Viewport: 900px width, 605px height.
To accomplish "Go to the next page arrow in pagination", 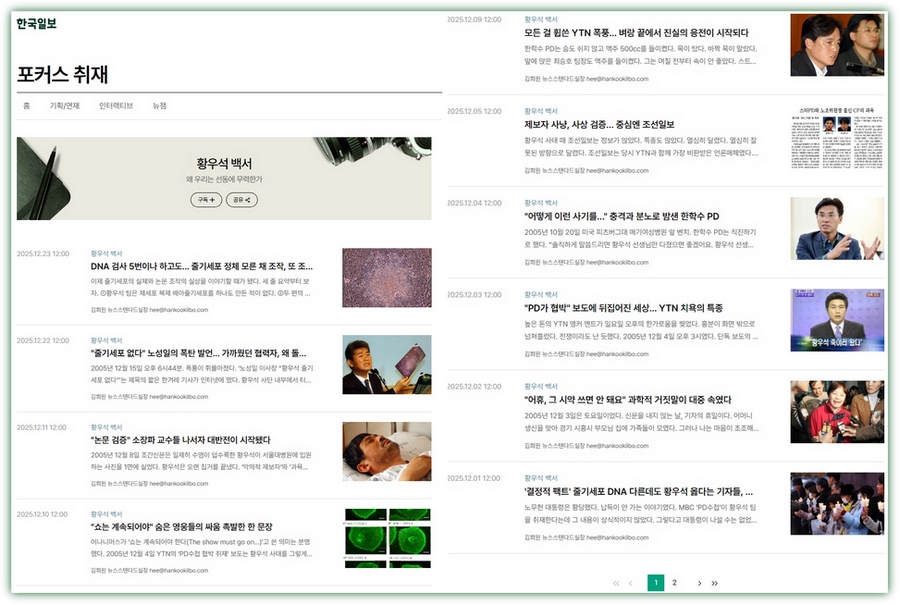I will pos(699,583).
